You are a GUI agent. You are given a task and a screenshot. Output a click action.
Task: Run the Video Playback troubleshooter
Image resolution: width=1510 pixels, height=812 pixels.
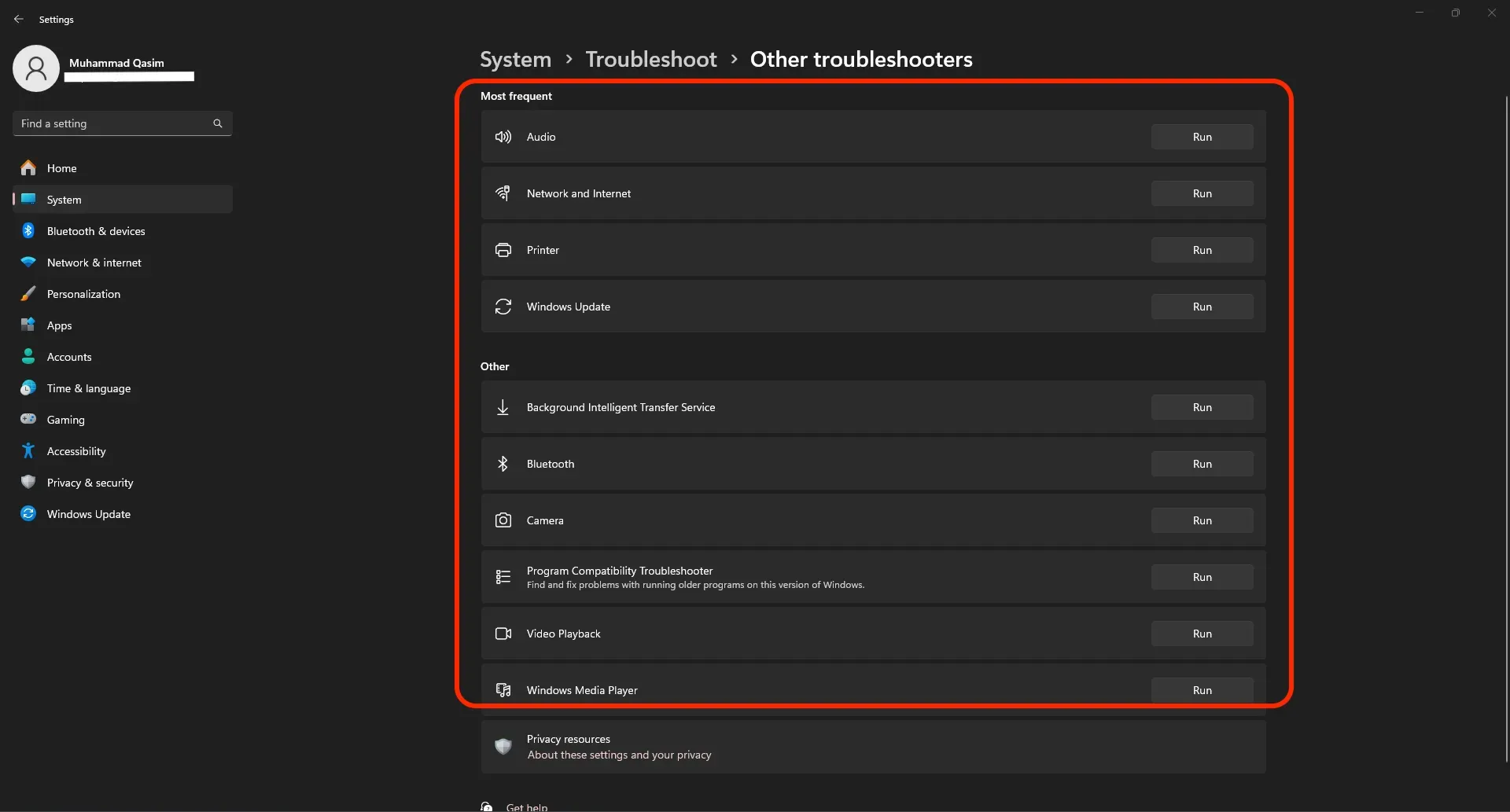[x=1202, y=634]
